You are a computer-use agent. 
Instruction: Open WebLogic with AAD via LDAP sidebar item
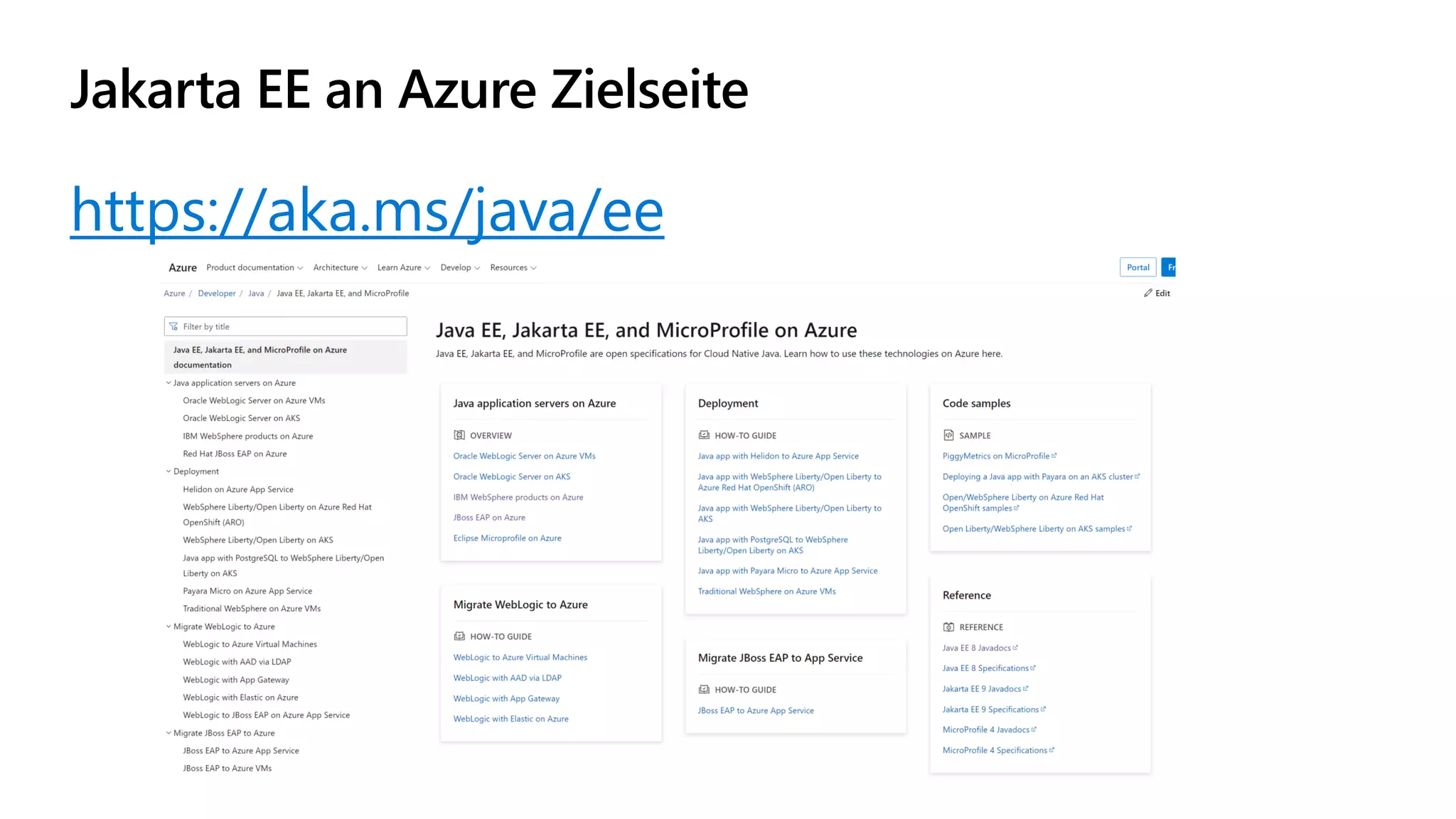(237, 662)
